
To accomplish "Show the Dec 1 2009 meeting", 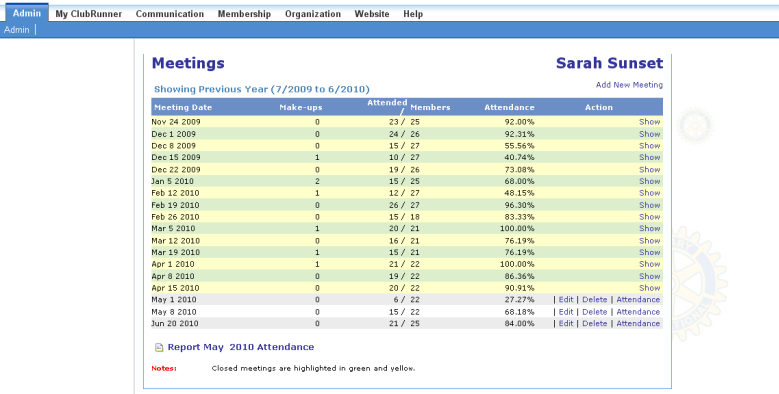I will [x=650, y=134].
